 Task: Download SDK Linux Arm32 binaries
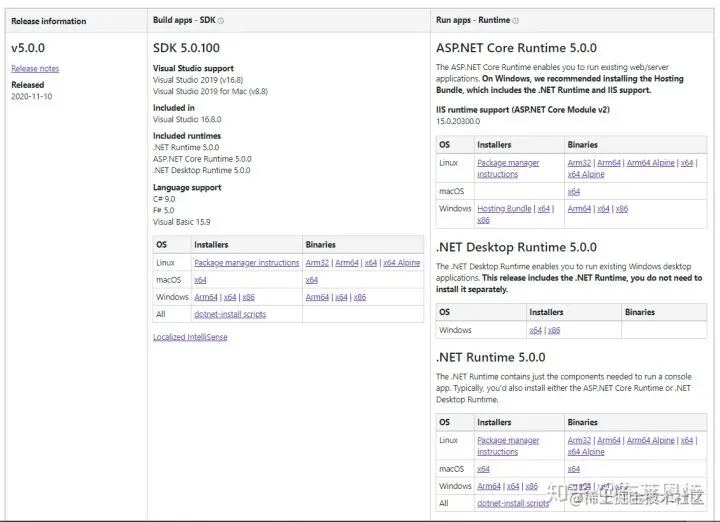tap(317, 263)
